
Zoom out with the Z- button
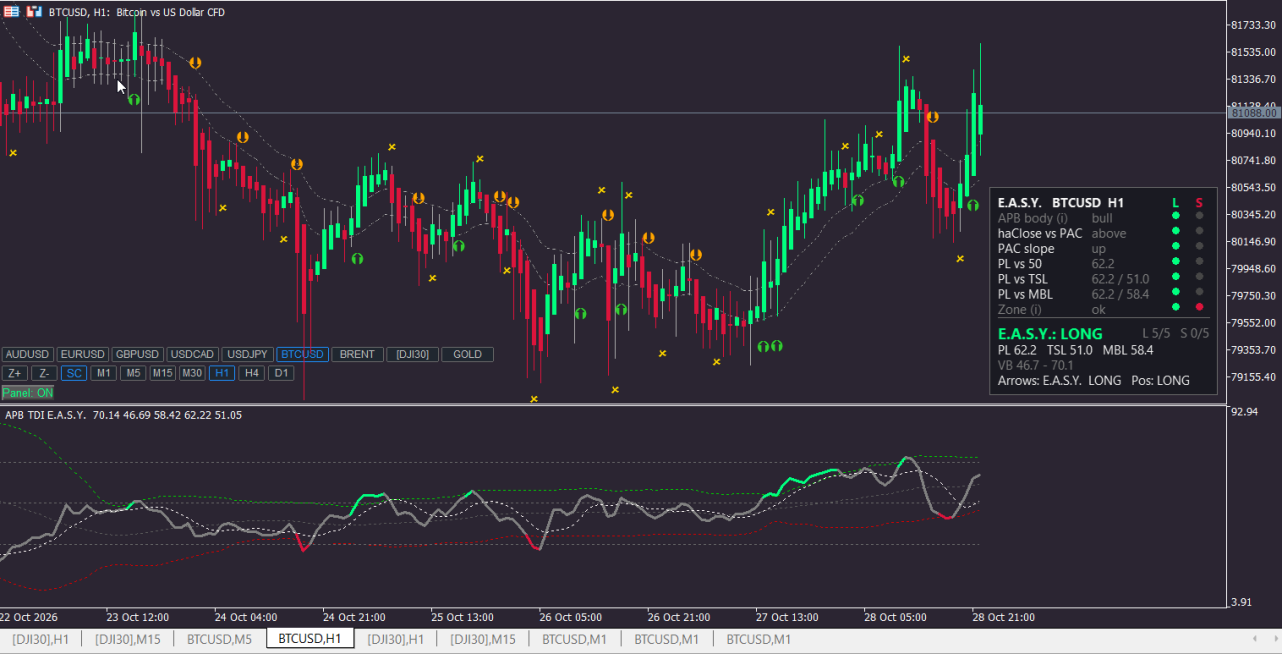44,373
